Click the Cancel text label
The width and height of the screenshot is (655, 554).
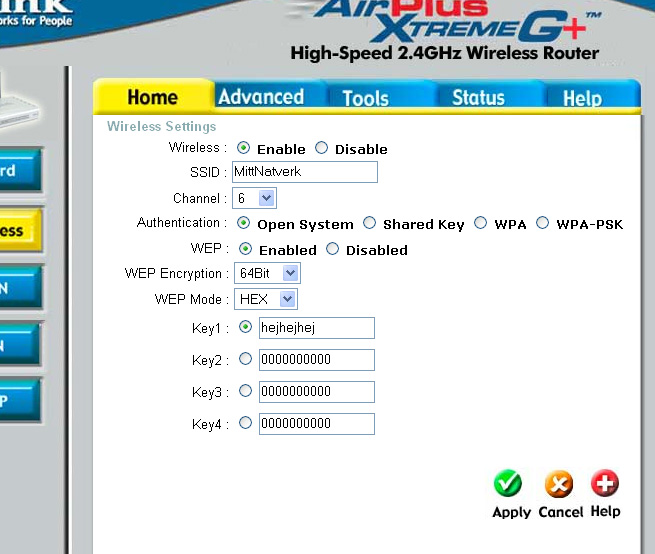pyautogui.click(x=561, y=512)
